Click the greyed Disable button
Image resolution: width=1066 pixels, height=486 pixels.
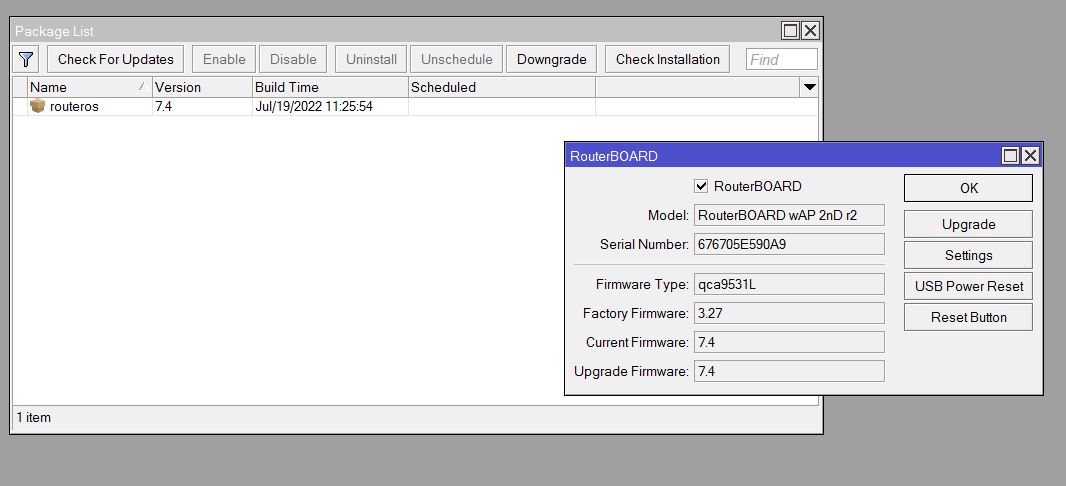tap(293, 59)
